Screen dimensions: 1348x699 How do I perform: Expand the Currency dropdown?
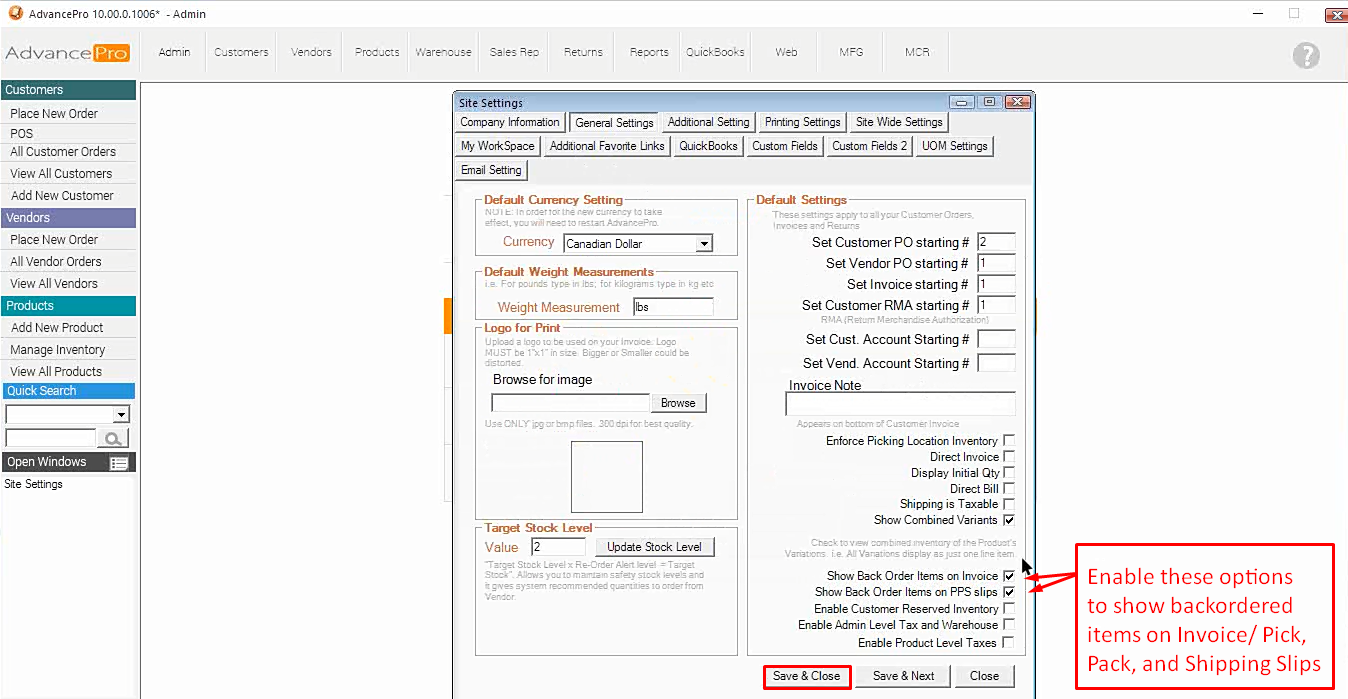[x=704, y=244]
